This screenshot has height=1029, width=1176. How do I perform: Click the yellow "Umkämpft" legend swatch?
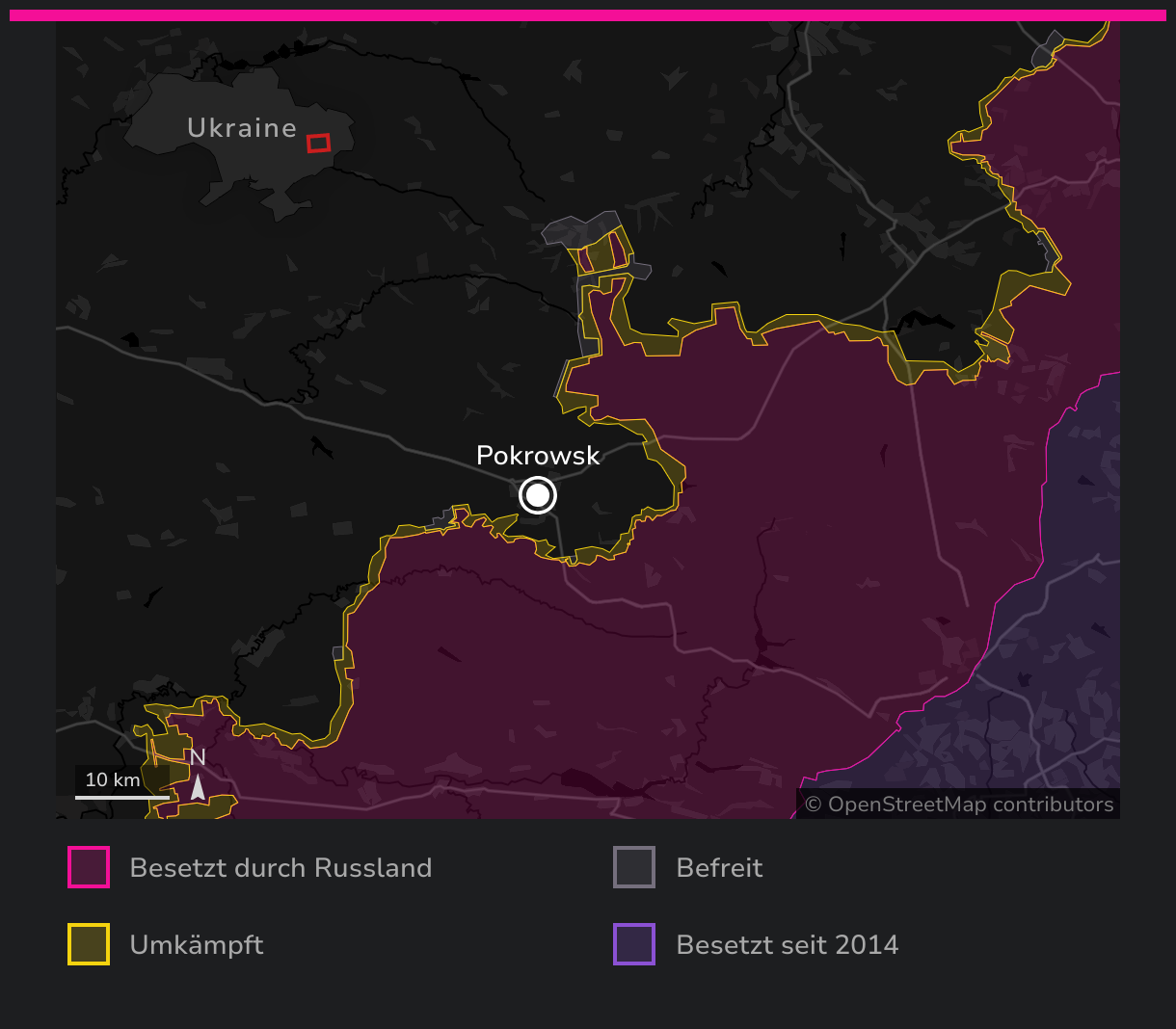pos(89,944)
